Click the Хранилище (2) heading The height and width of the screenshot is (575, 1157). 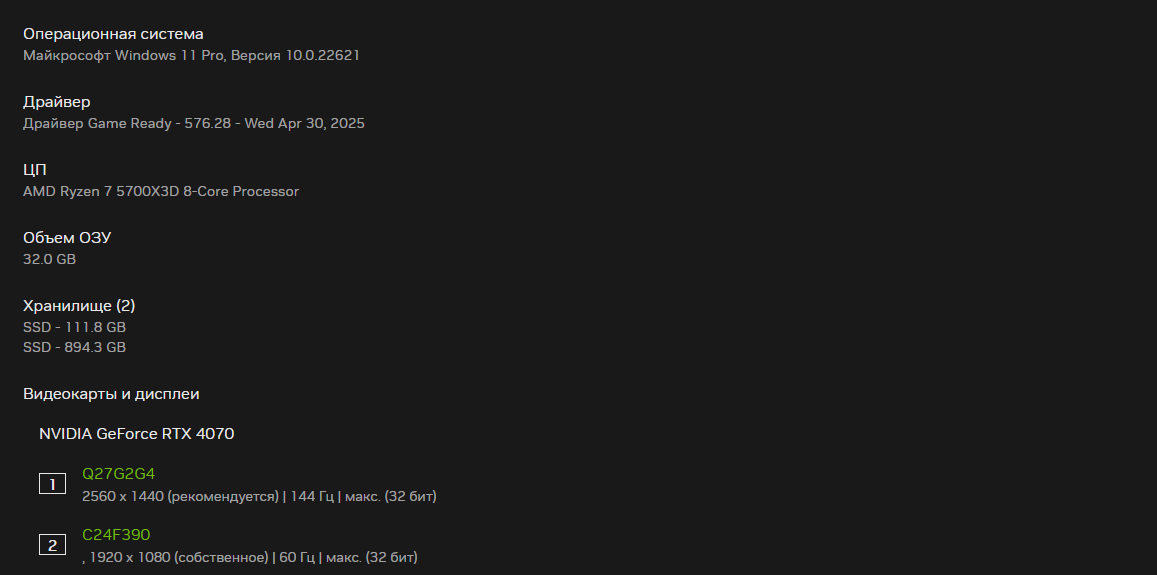[79, 306]
